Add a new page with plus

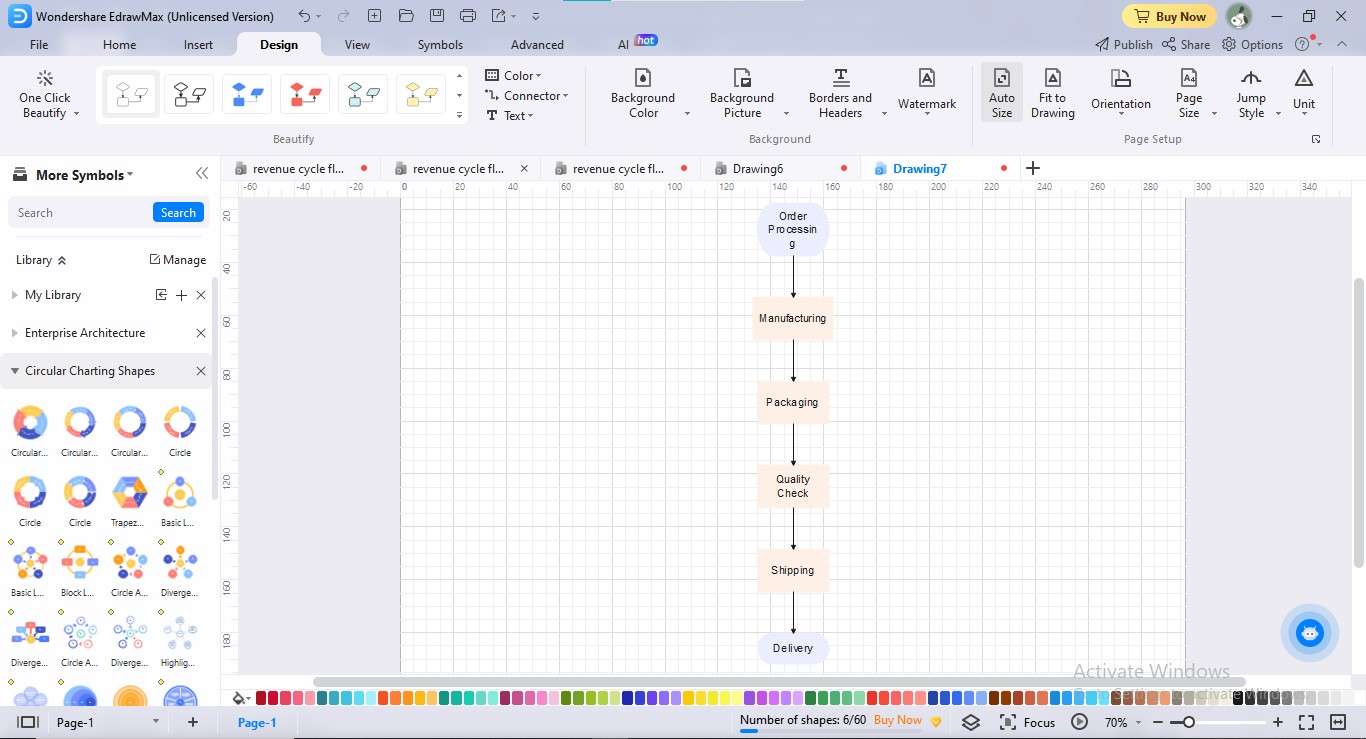click(193, 722)
